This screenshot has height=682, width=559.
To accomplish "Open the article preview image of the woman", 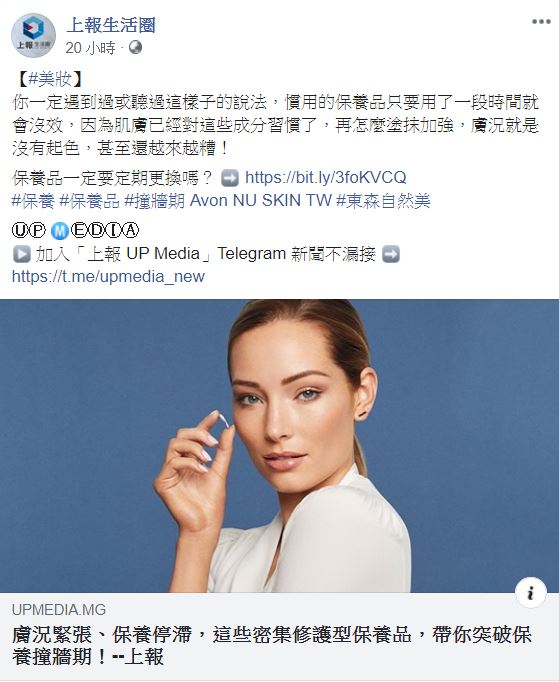I will (x=279, y=446).
